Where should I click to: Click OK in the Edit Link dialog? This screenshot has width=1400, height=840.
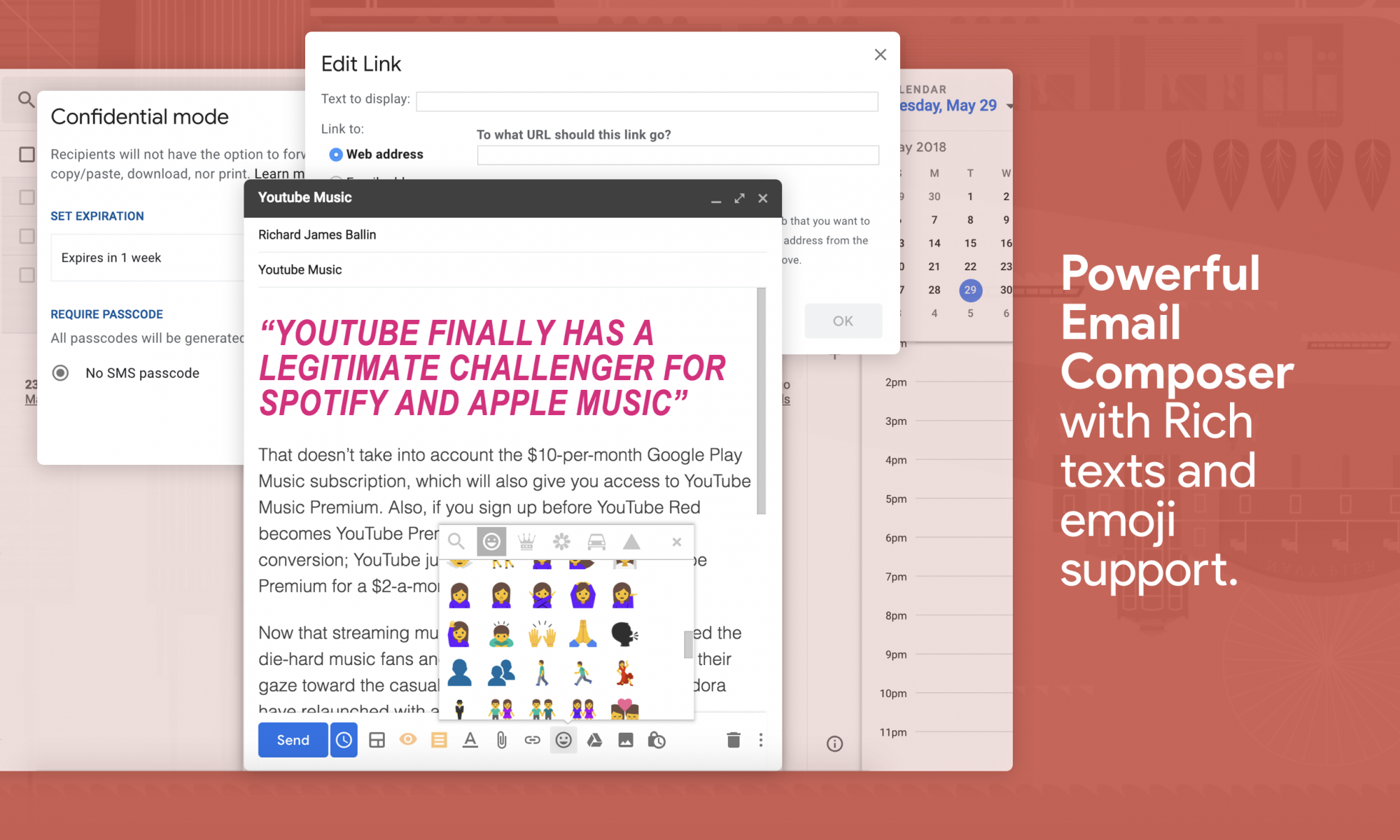coord(843,321)
